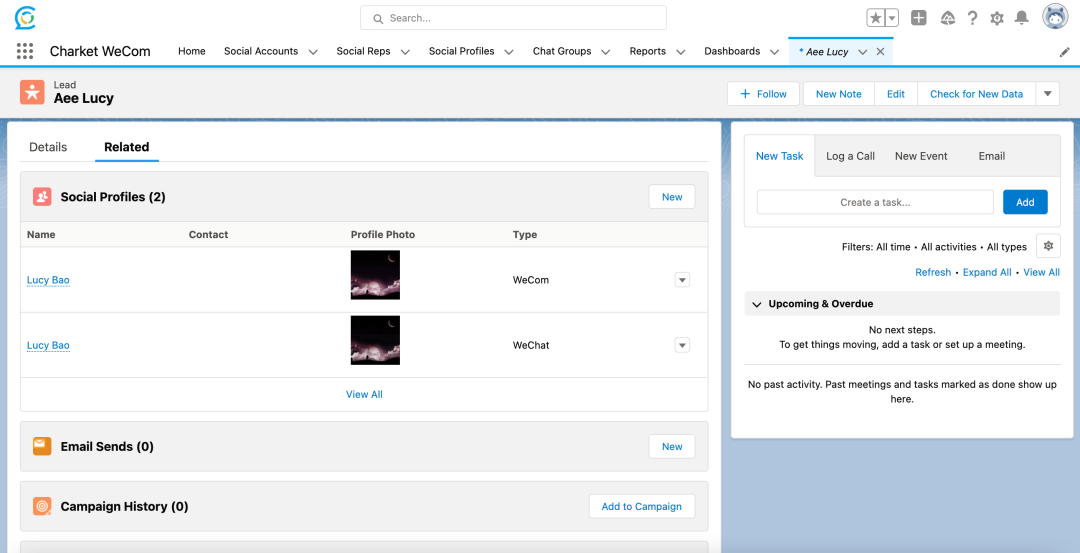The height and width of the screenshot is (553, 1080).
Task: Click the Create a task input field
Action: (875, 202)
